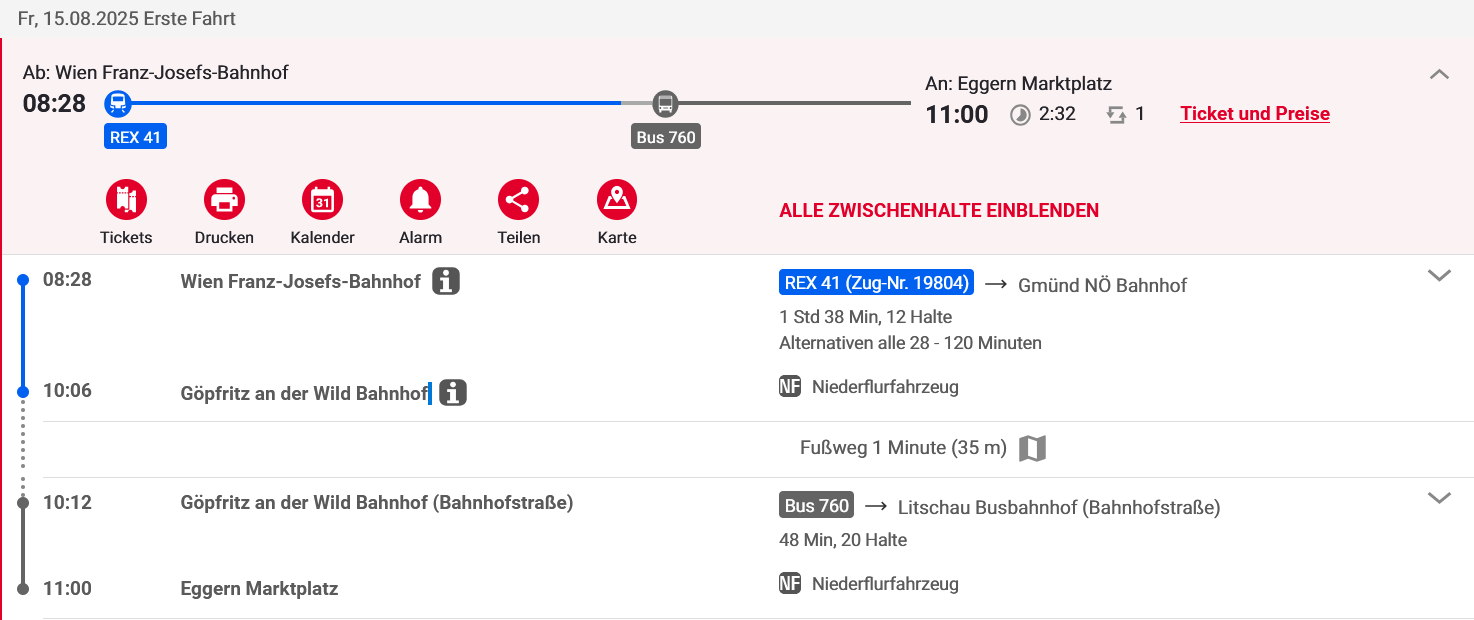Screen dimensions: 1474x620
Task: Click the bus icon on the journey timeline
Action: click(665, 102)
